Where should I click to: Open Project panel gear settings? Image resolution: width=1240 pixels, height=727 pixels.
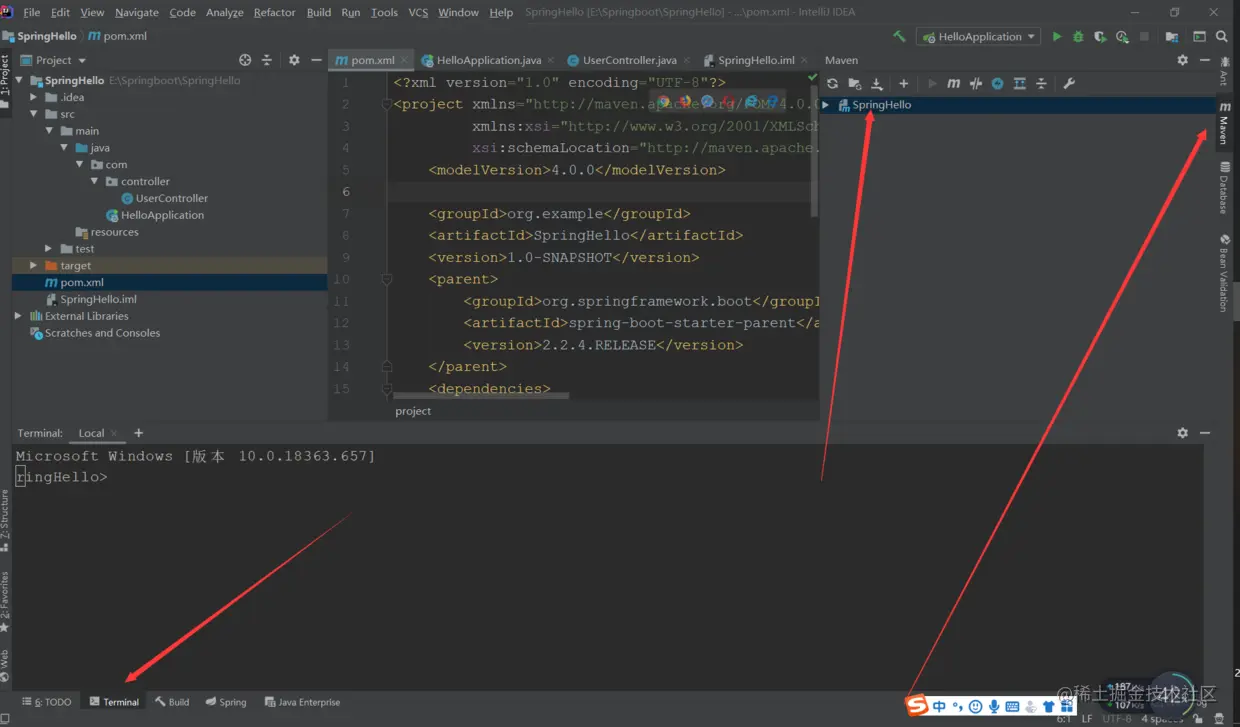[294, 60]
